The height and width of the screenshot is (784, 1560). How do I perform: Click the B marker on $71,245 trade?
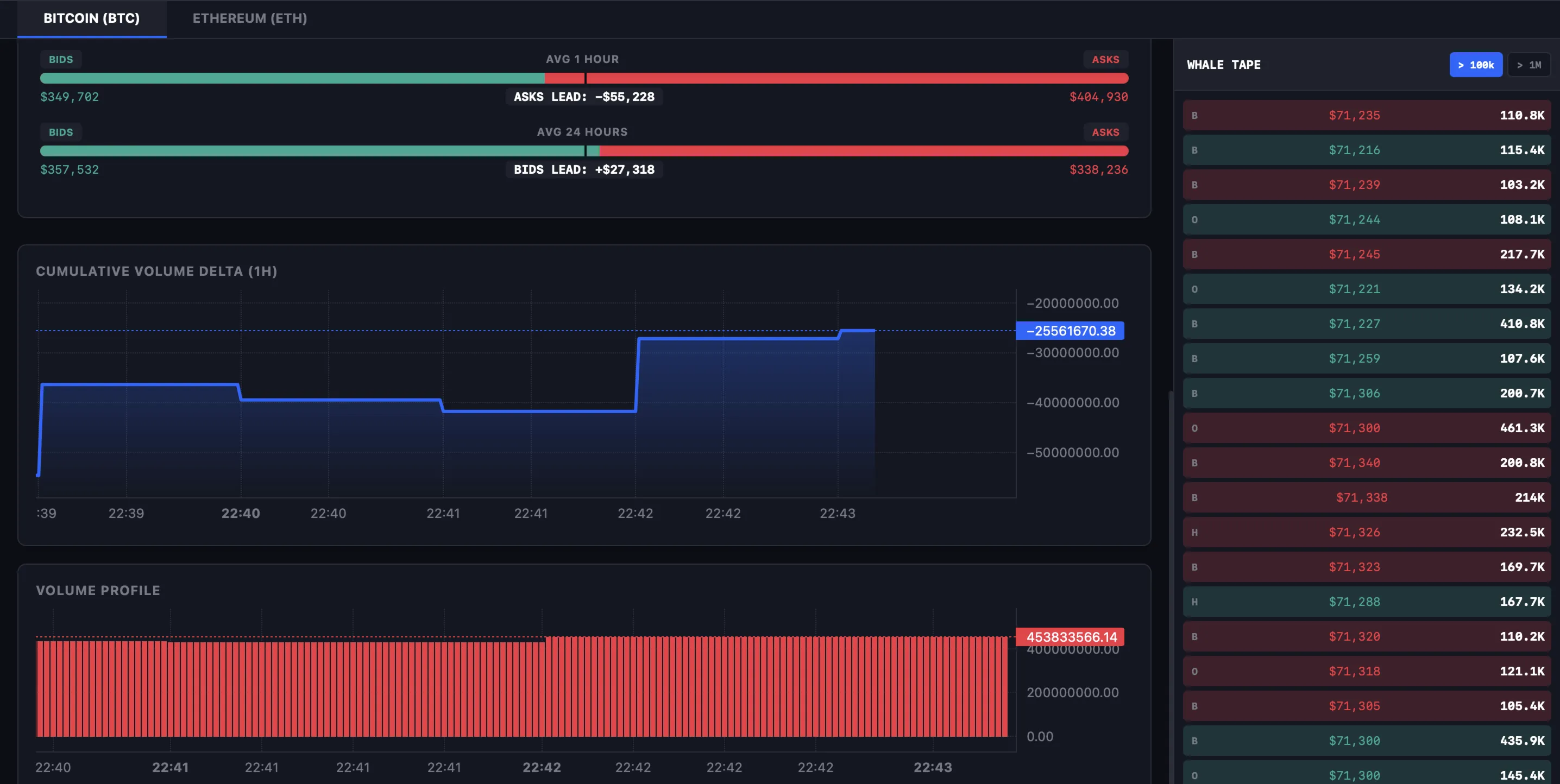(1194, 254)
